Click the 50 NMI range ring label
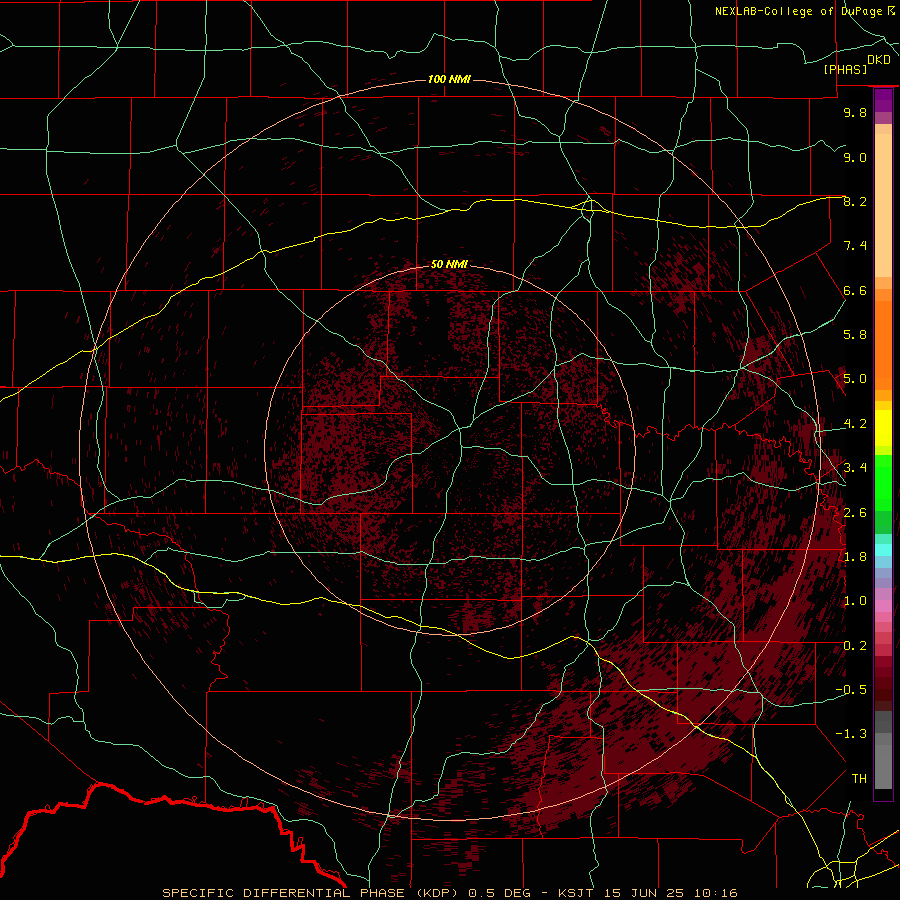 (449, 264)
